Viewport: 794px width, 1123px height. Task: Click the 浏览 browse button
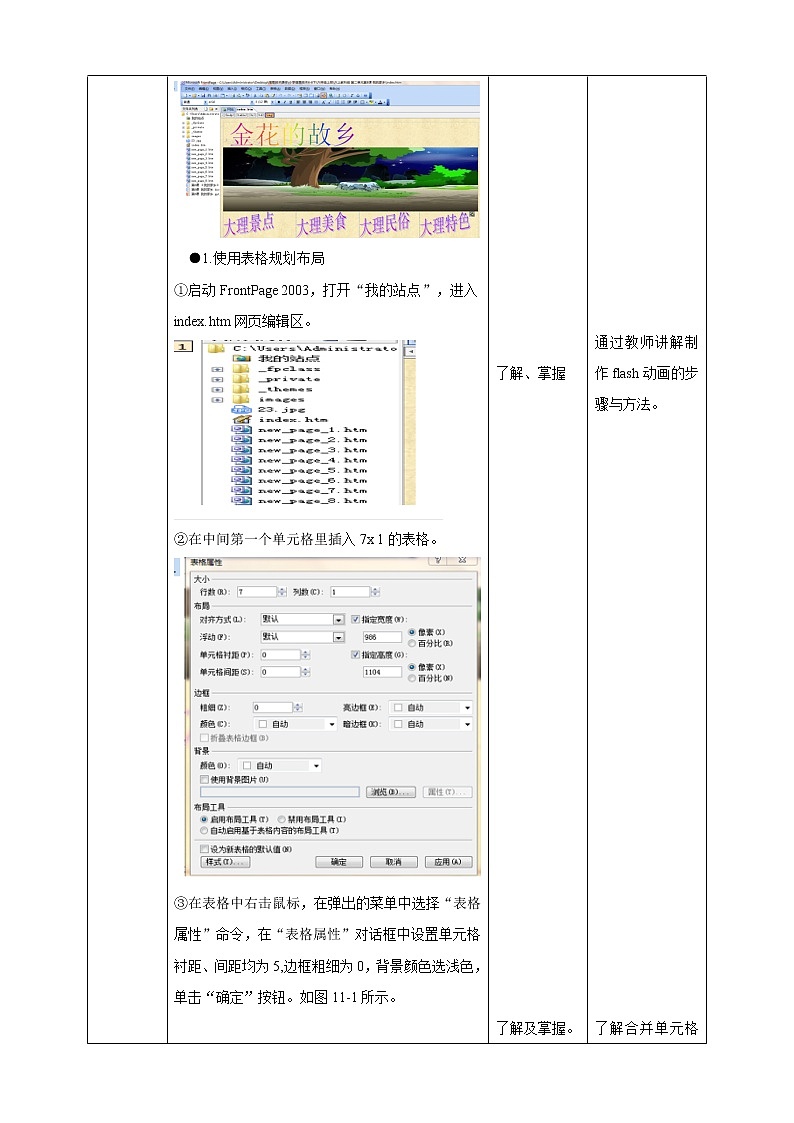[391, 792]
